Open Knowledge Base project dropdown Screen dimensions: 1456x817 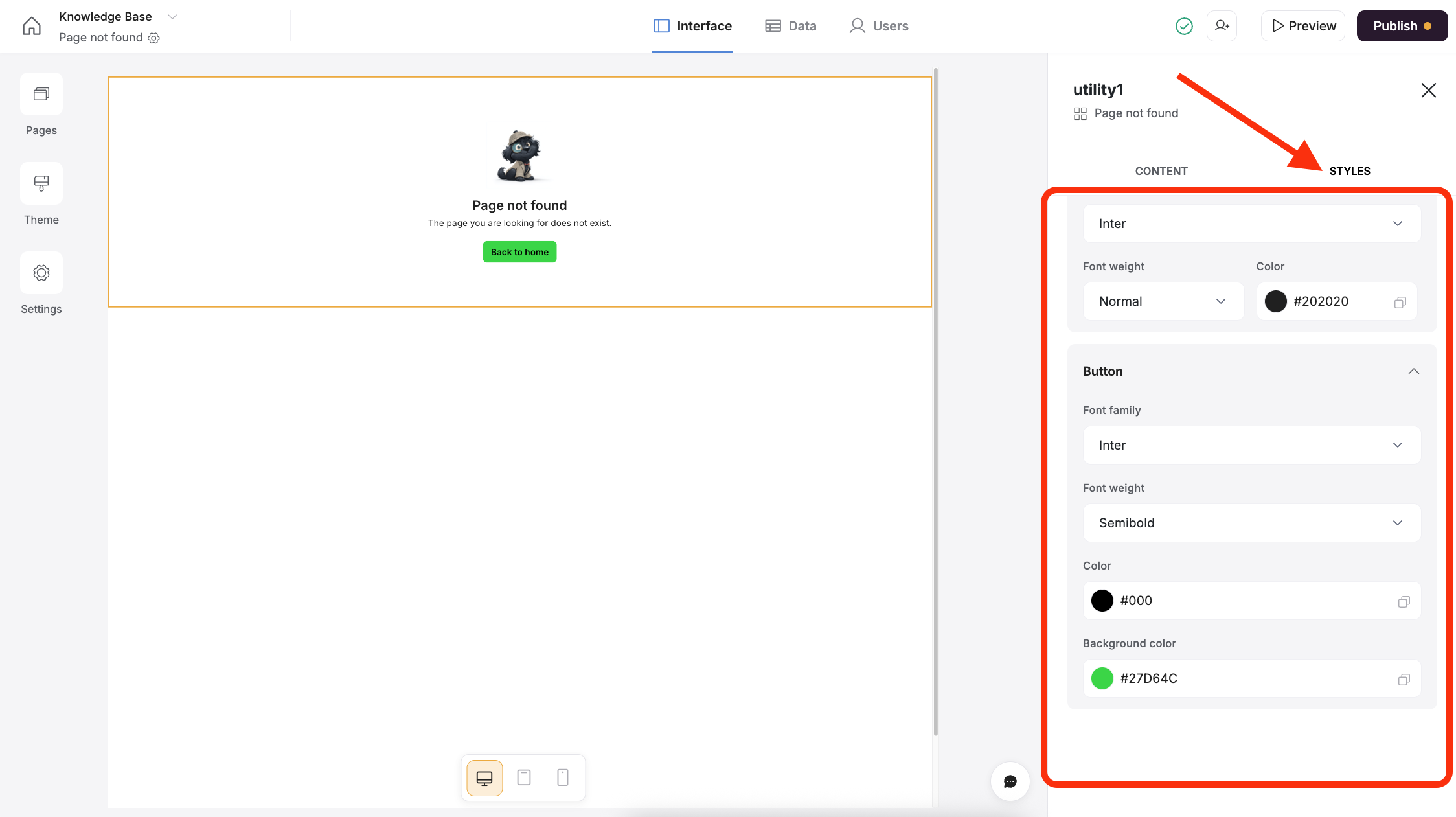(x=172, y=17)
